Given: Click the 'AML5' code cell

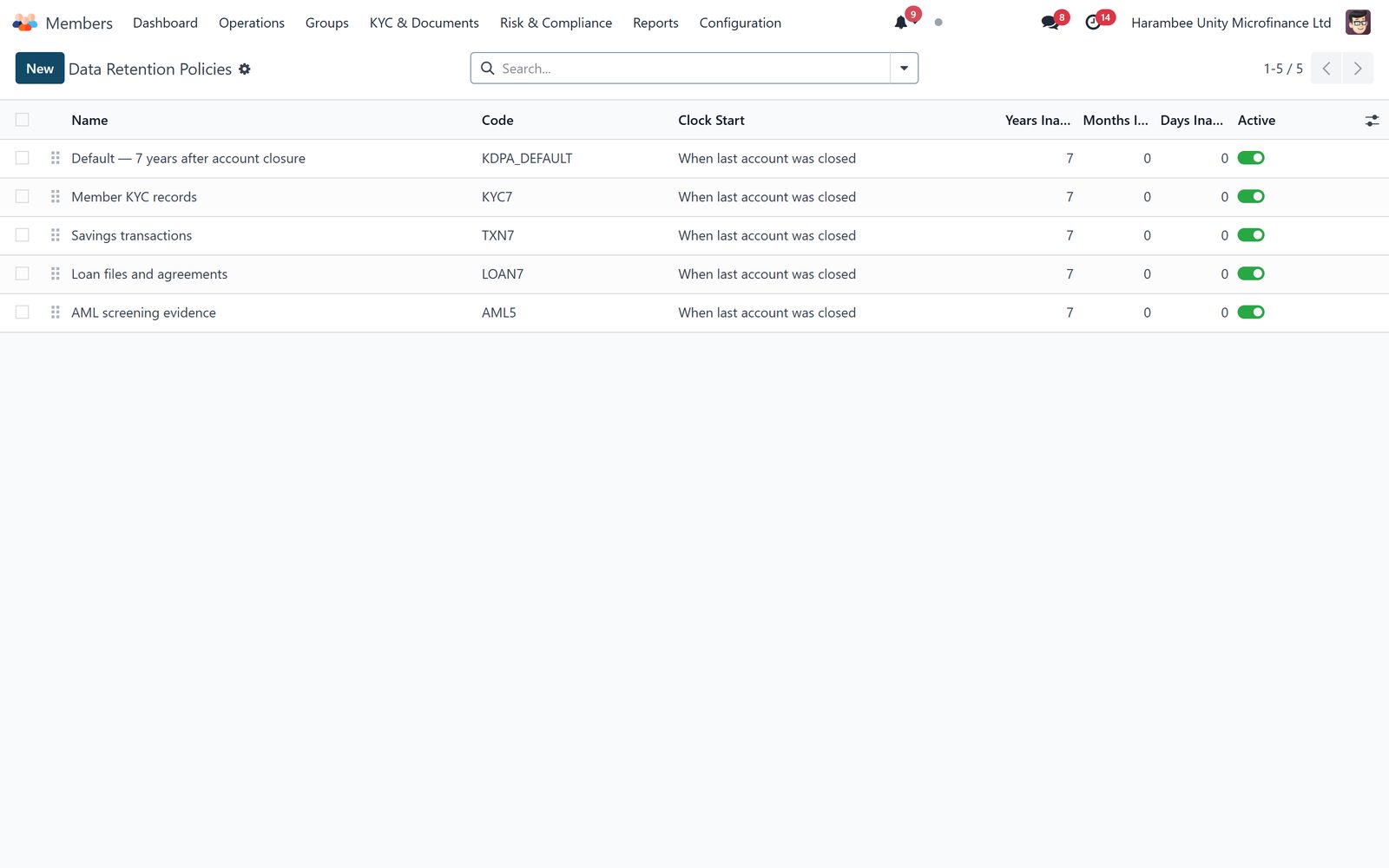Looking at the screenshot, I should pyautogui.click(x=499, y=312).
